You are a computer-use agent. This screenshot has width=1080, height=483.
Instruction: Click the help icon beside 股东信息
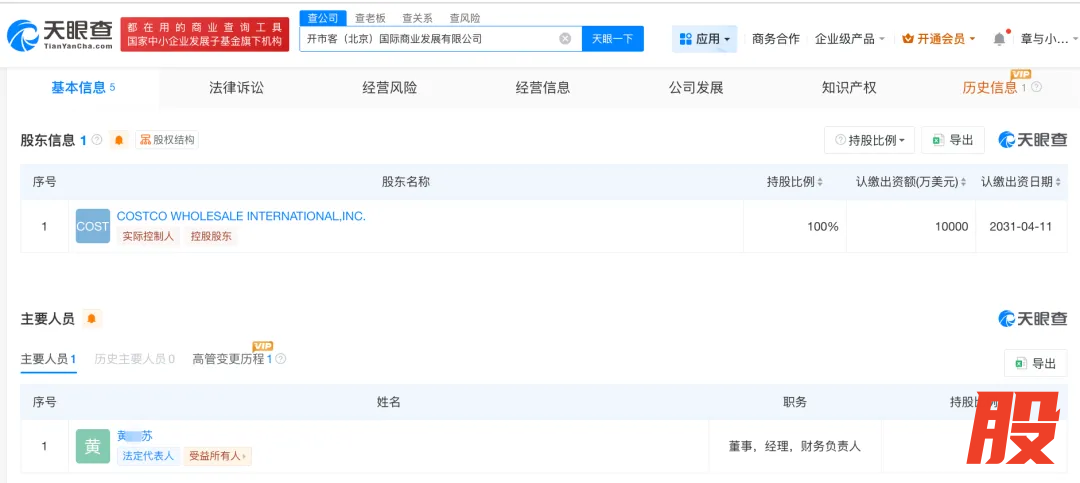[x=97, y=140]
